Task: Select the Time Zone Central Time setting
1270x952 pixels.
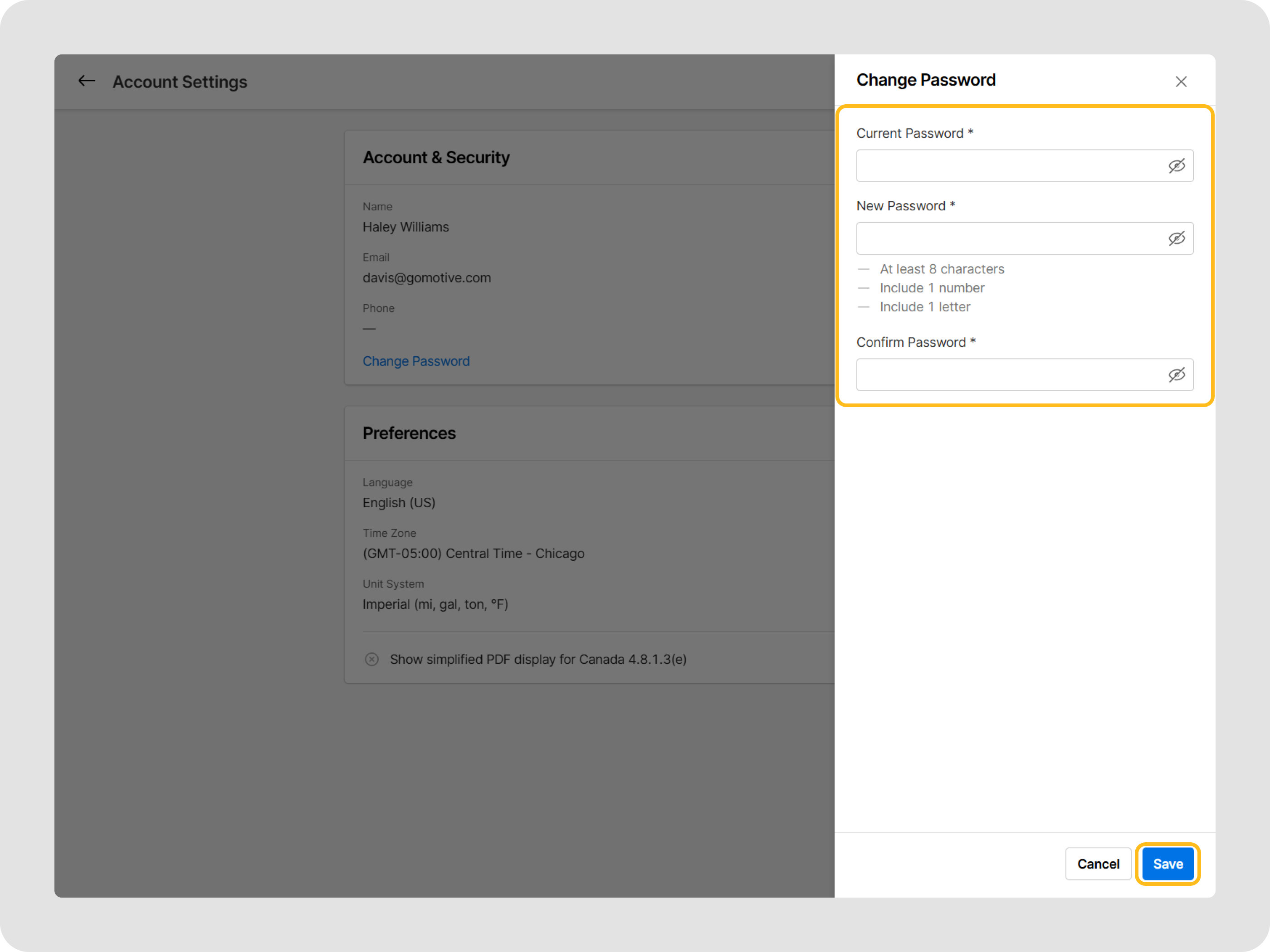Action: coord(473,553)
